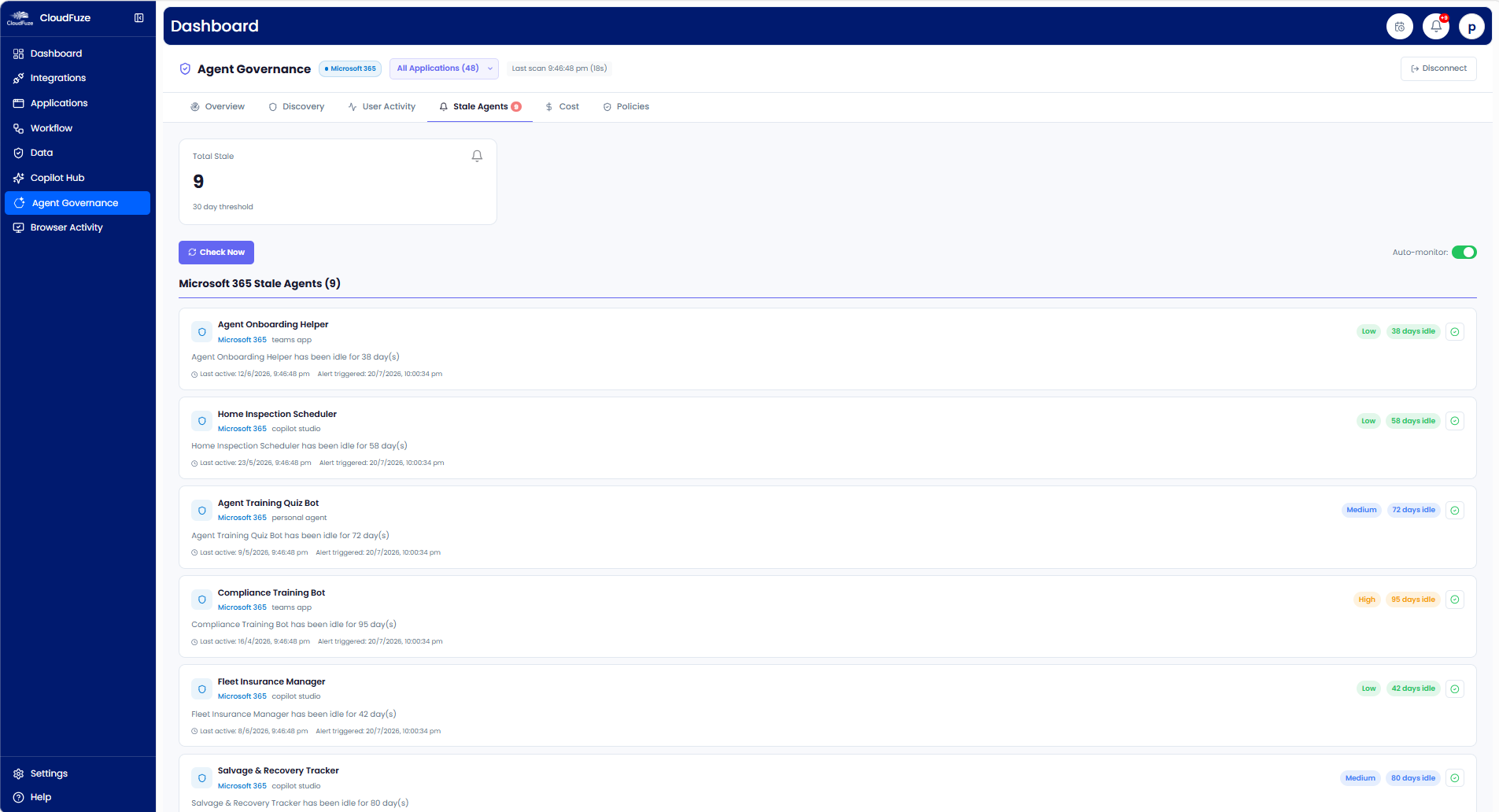The image size is (1499, 812).
Task: Click the 58 days idle badge
Action: pos(1412,421)
